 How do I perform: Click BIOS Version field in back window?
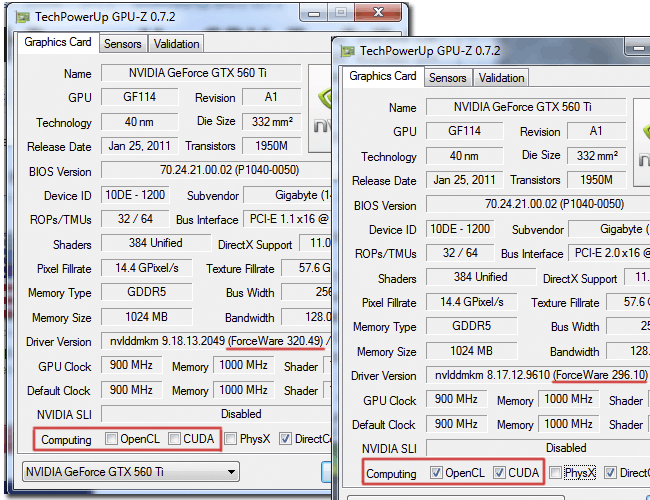(x=216, y=170)
